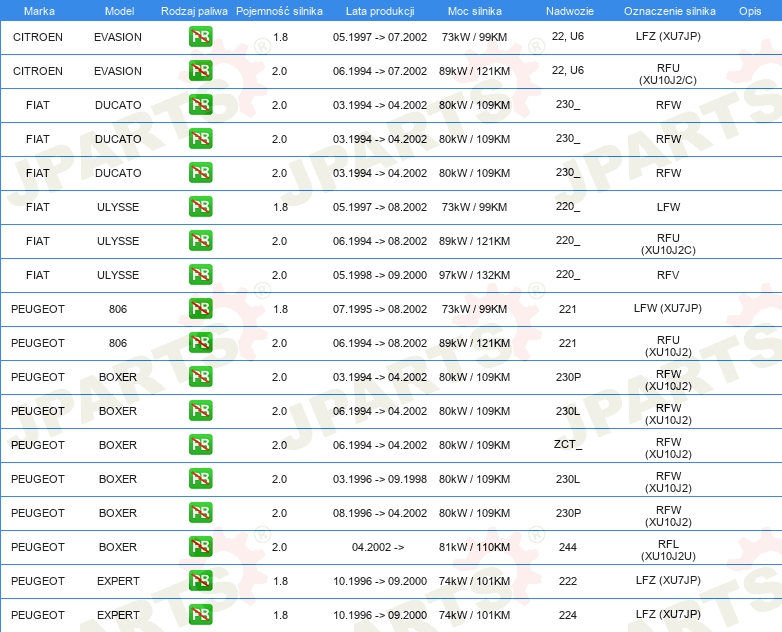782x632 pixels.
Task: Click the Moc silnika column header
Action: pos(475,11)
